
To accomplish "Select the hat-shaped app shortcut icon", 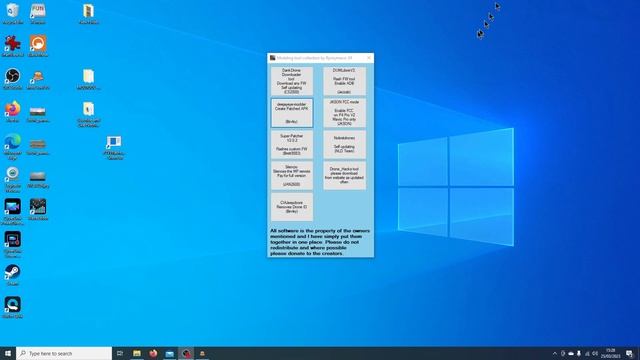I will (x=38, y=79).
